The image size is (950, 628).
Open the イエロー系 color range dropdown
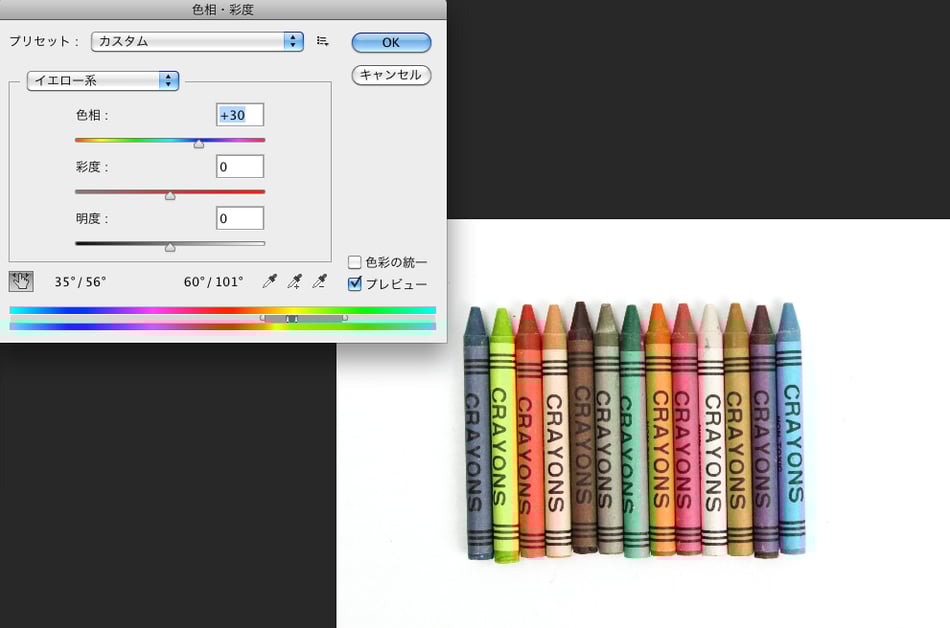click(x=102, y=81)
